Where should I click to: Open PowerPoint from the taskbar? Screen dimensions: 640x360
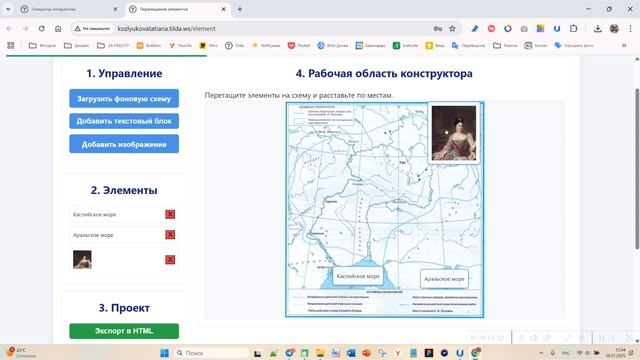coord(367,353)
